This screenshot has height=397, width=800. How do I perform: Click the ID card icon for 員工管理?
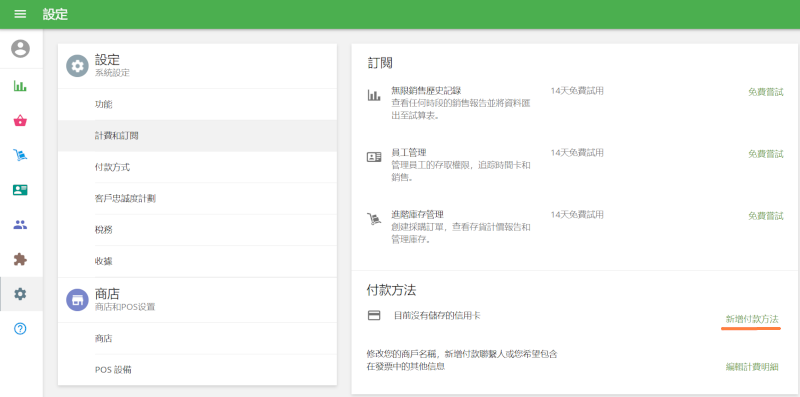coord(374,157)
